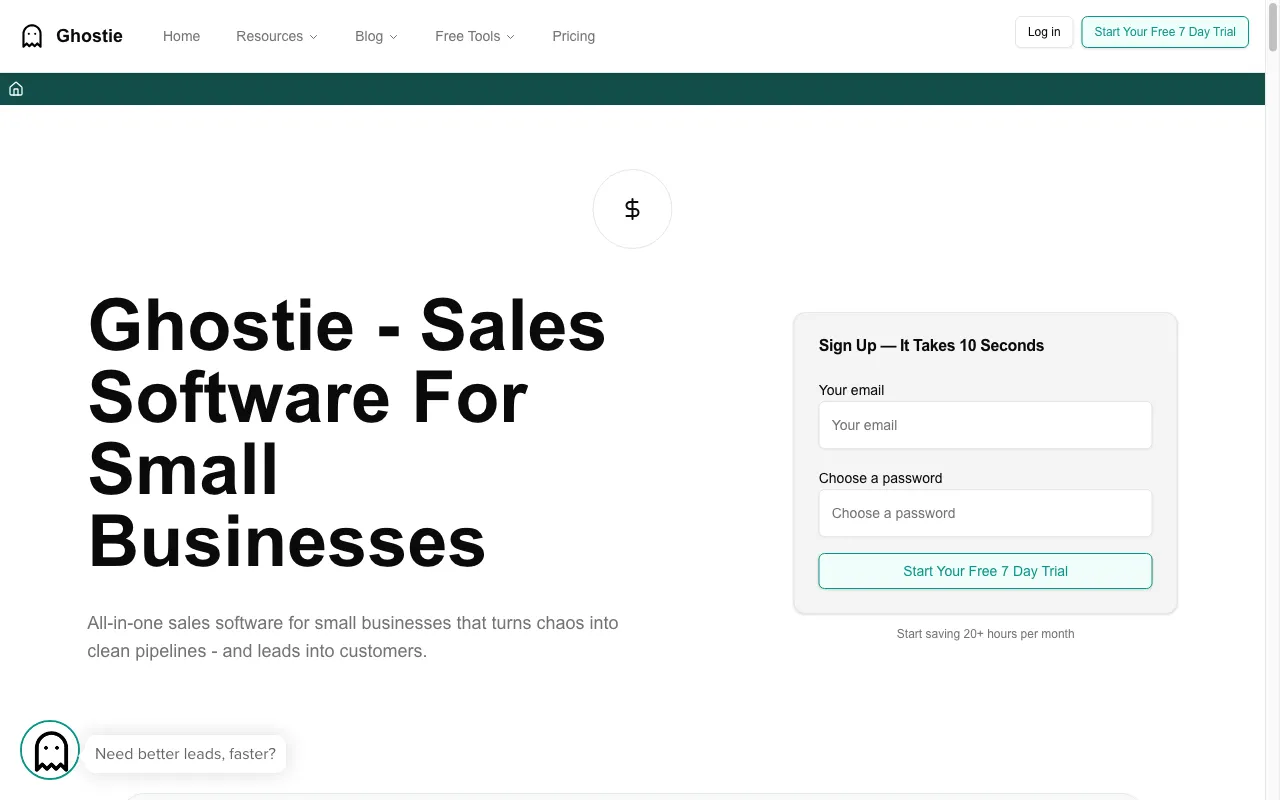Click header Start Your Free 7 Day Trial

point(1165,32)
